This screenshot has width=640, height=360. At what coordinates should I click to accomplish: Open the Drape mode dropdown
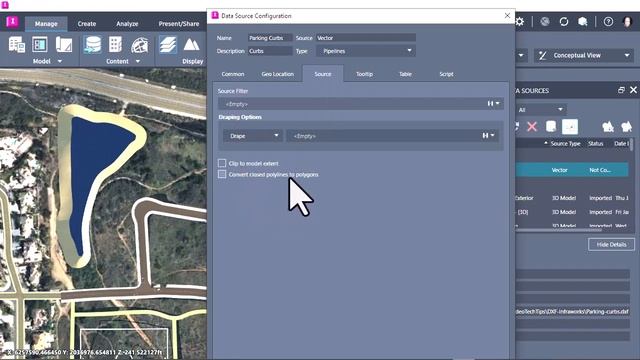tap(252, 136)
